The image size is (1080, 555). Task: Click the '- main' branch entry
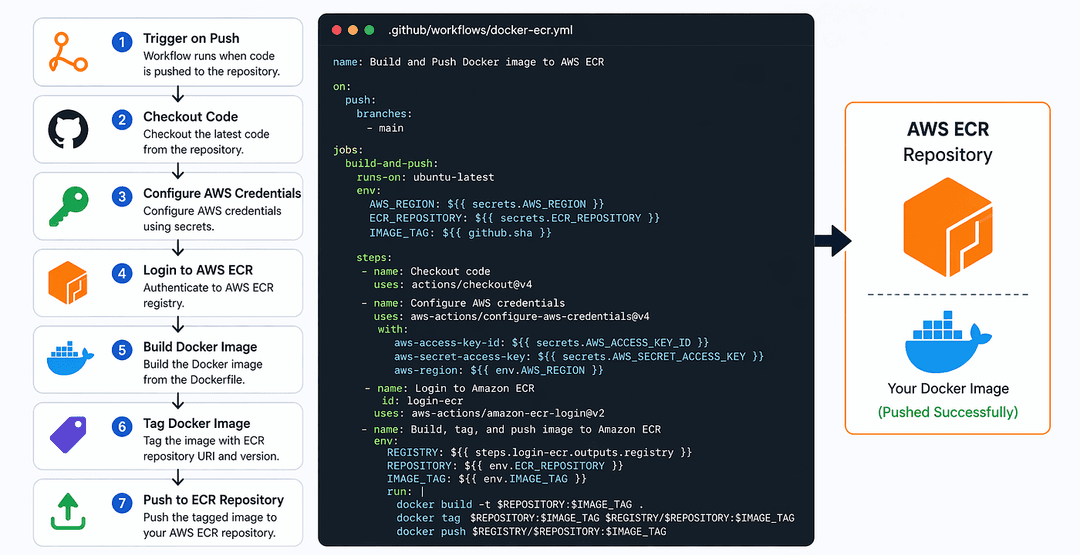point(385,128)
